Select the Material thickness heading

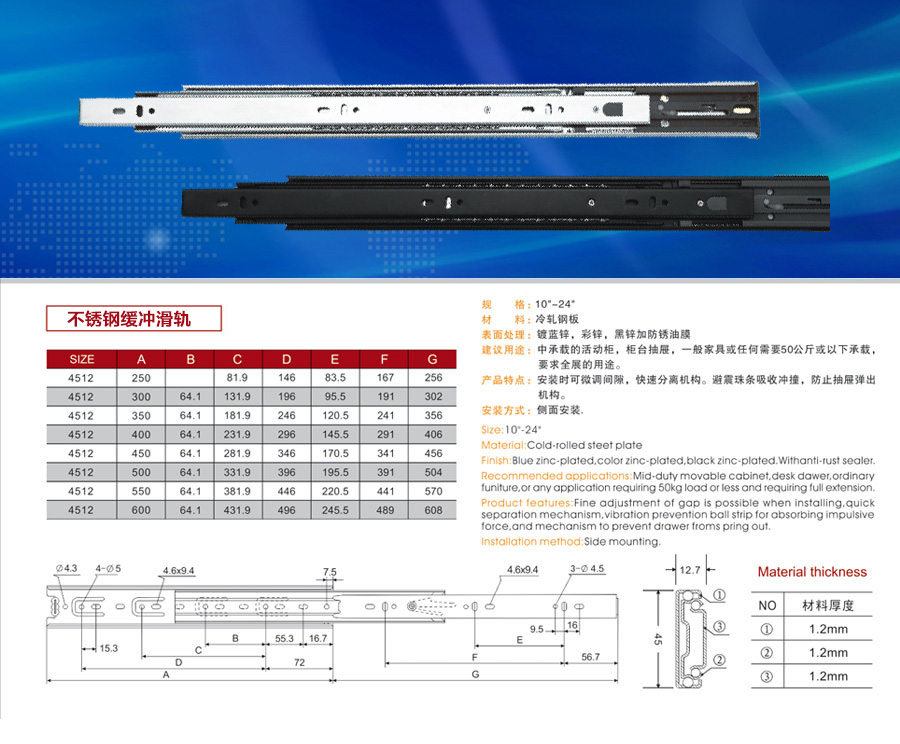pyautogui.click(x=812, y=572)
